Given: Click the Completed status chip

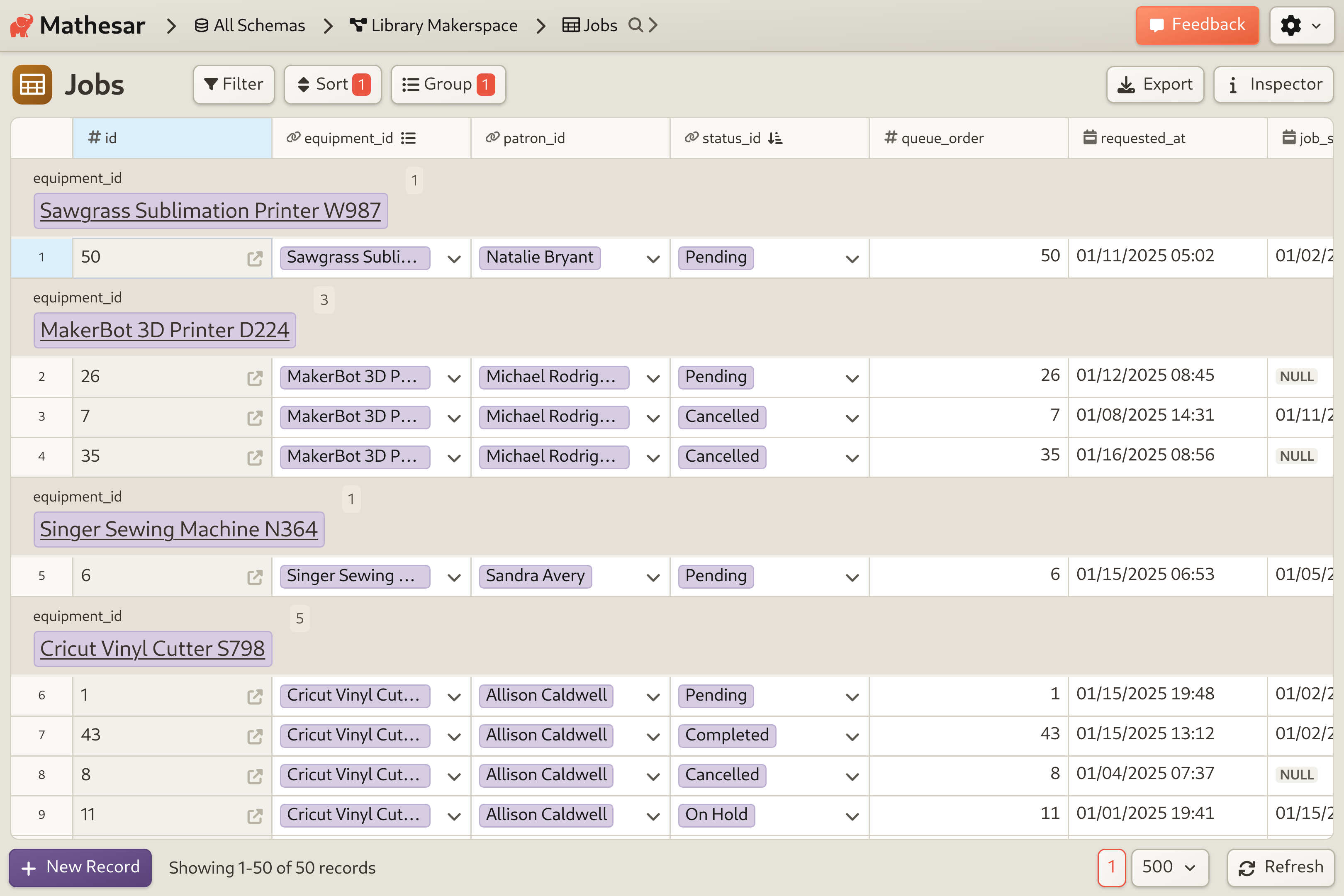Looking at the screenshot, I should tap(727, 735).
